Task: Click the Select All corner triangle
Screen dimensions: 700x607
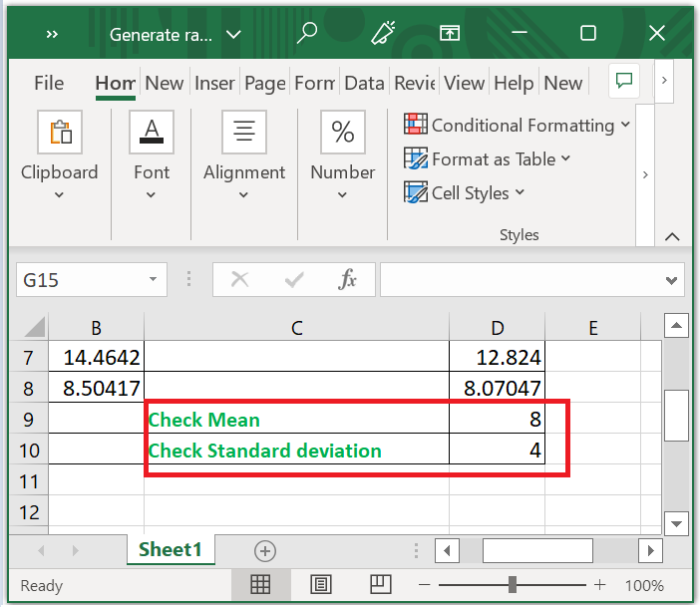Action: [35, 327]
